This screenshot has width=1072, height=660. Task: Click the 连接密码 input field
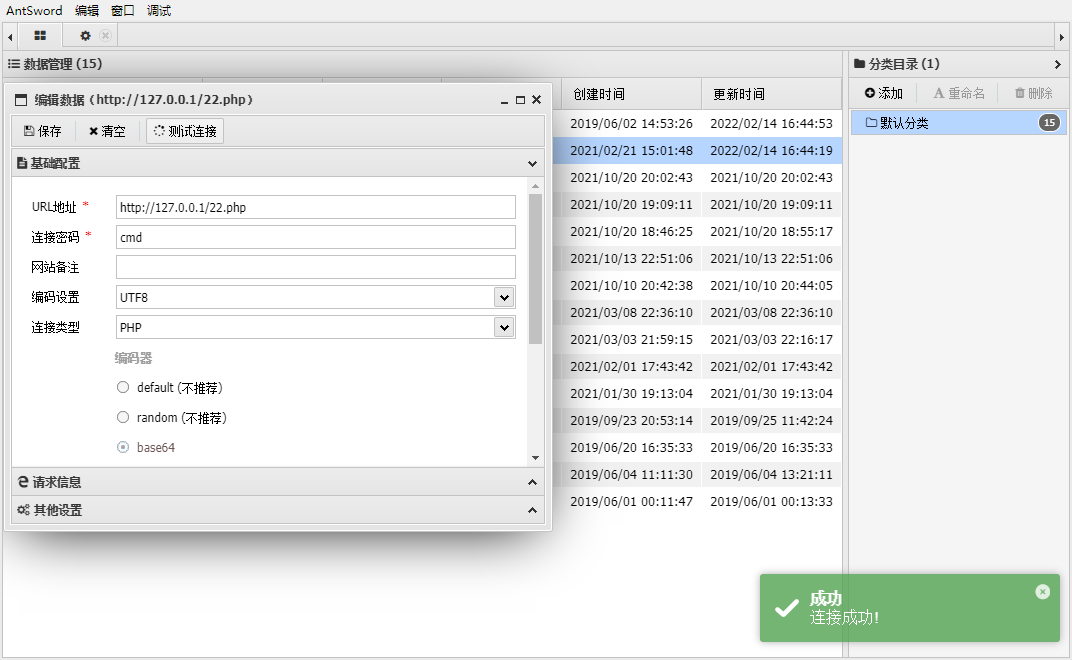point(316,237)
